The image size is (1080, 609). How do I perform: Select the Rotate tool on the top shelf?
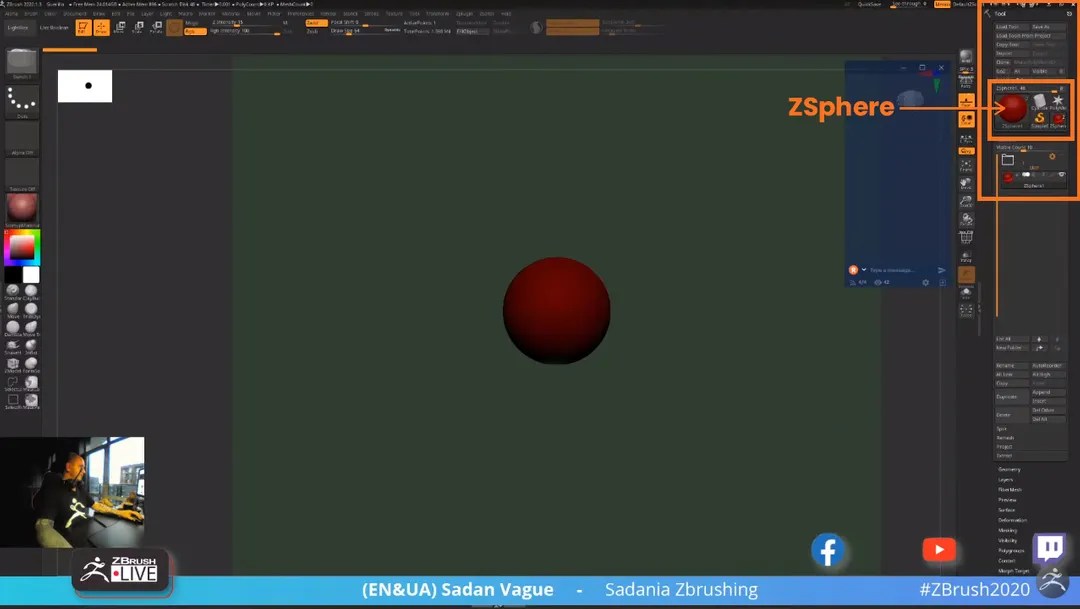pos(156,27)
